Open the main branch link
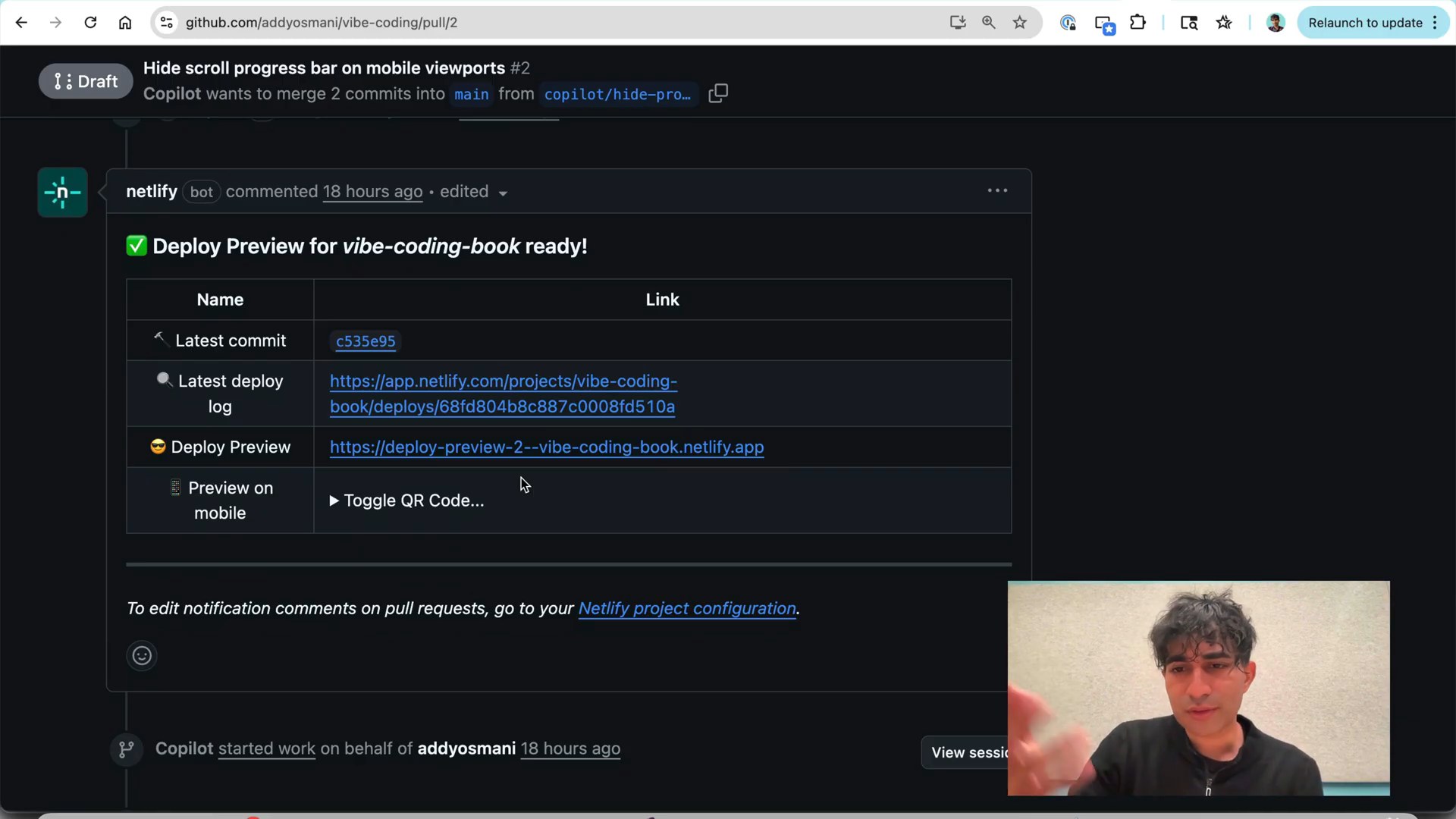This screenshot has height=819, width=1456. 471,95
